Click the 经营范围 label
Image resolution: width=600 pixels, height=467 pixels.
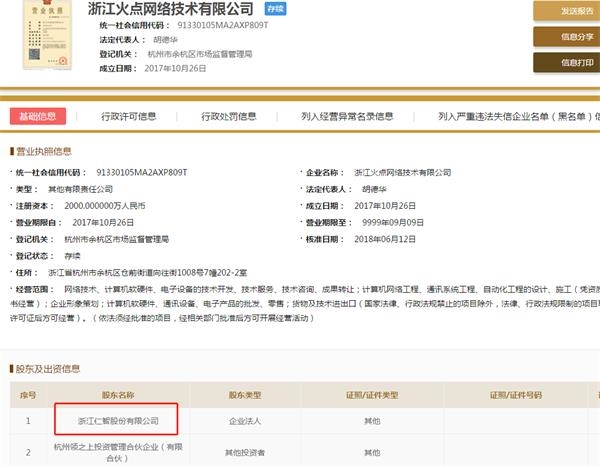pyautogui.click(x=32, y=289)
